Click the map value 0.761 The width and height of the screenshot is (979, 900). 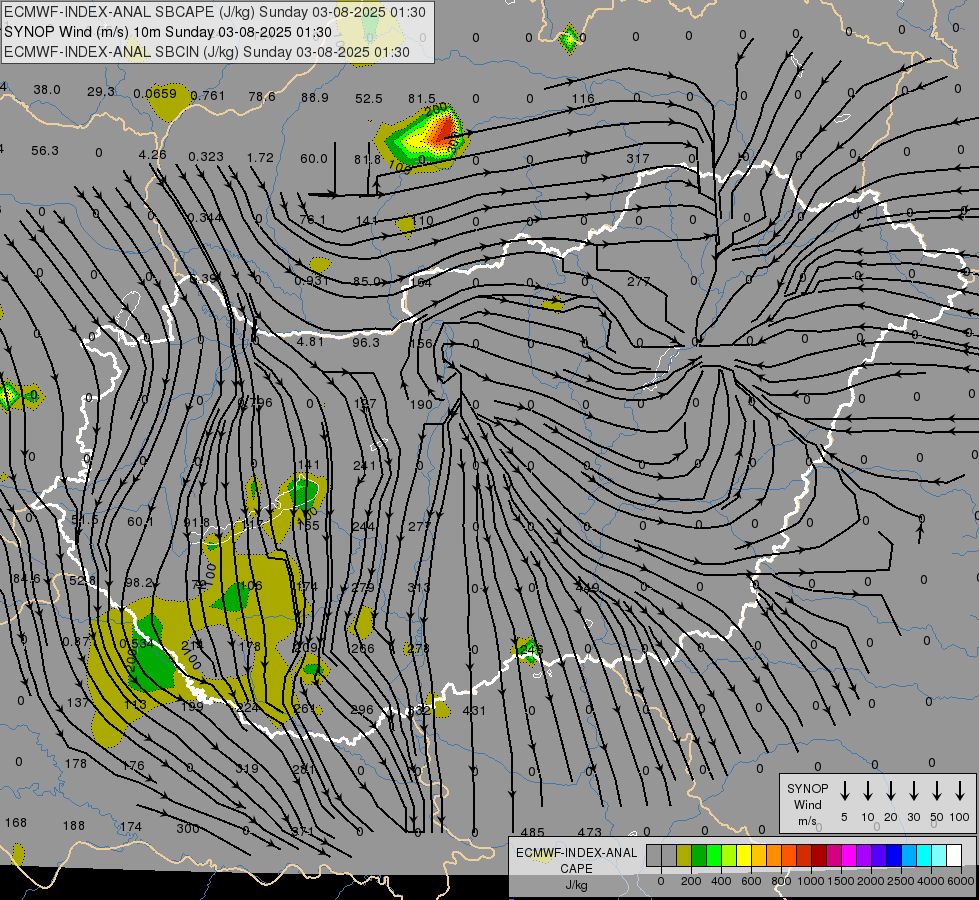pos(207,96)
